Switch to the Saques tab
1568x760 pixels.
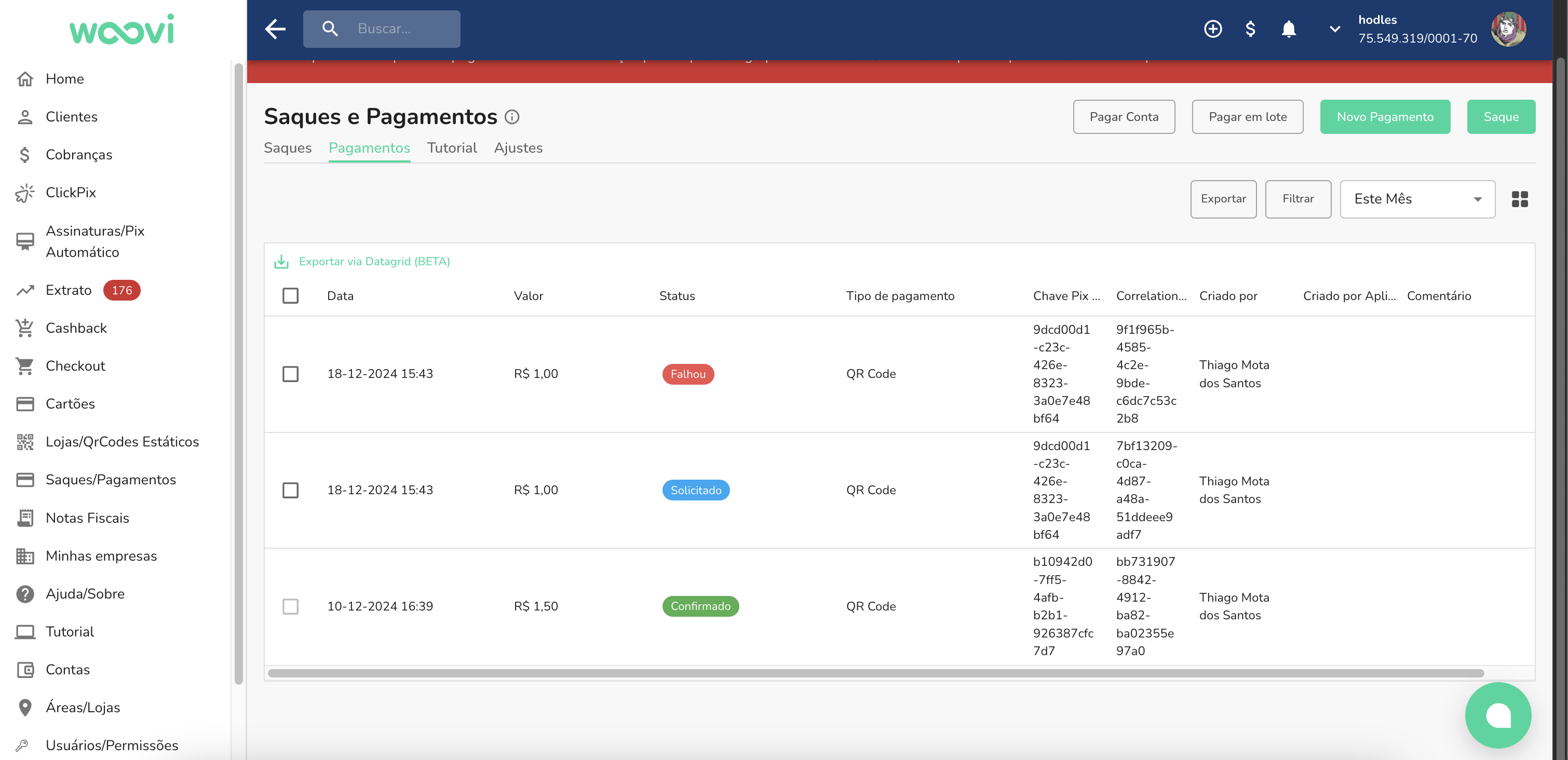[287, 148]
